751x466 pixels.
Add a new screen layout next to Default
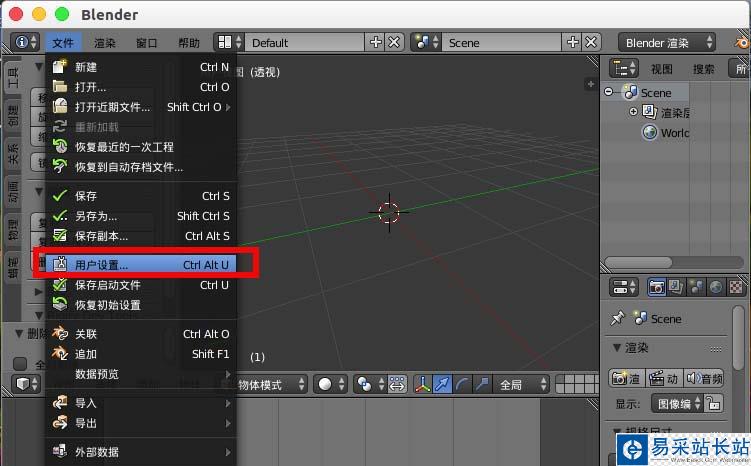(x=376, y=42)
